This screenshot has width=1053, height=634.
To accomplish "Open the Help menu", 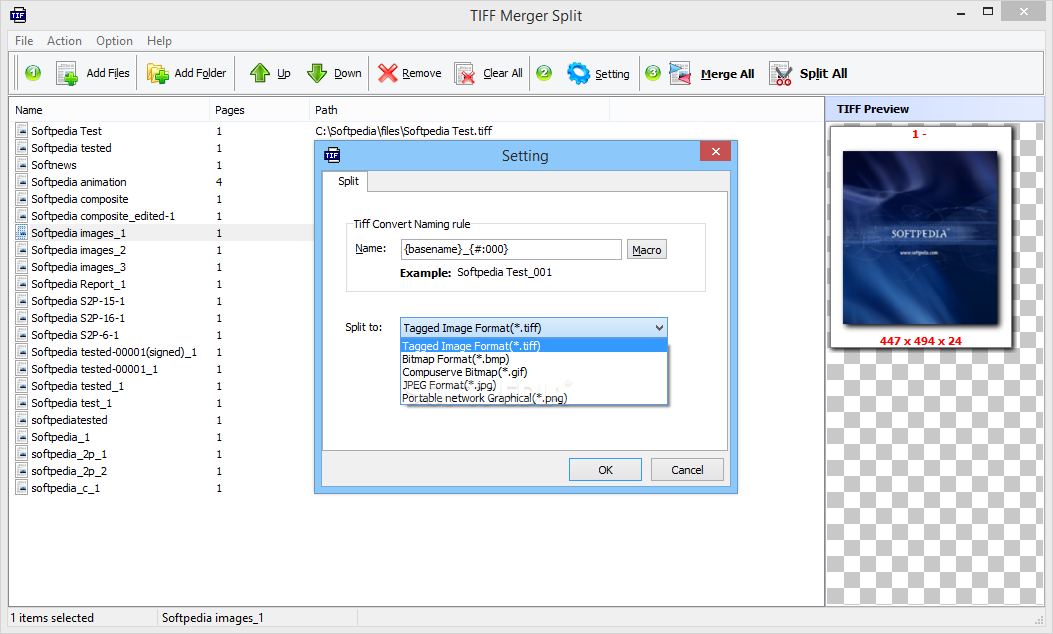I will click(159, 41).
